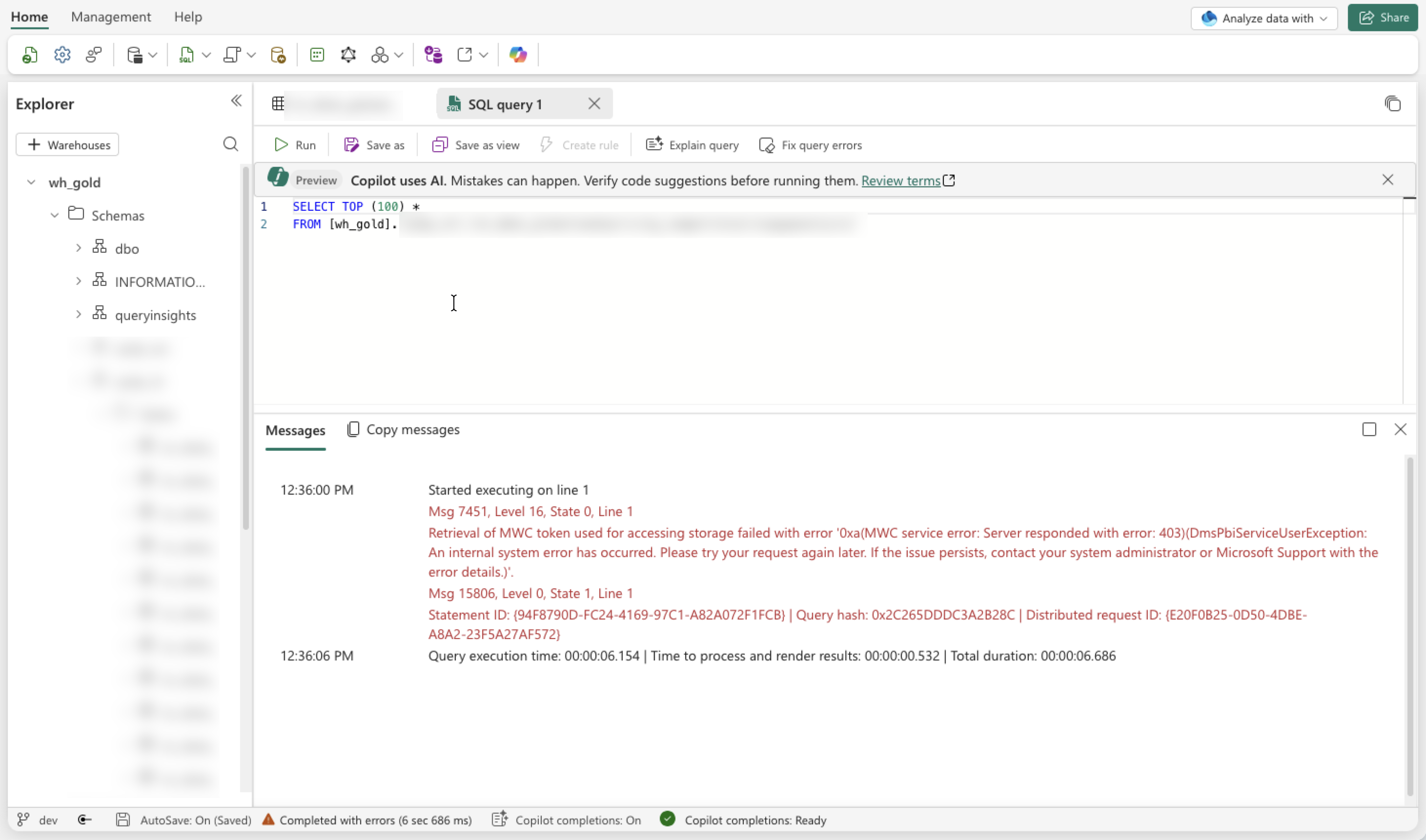Open the New SQL query dropdown arrow
The height and width of the screenshot is (840, 1426).
[207, 55]
